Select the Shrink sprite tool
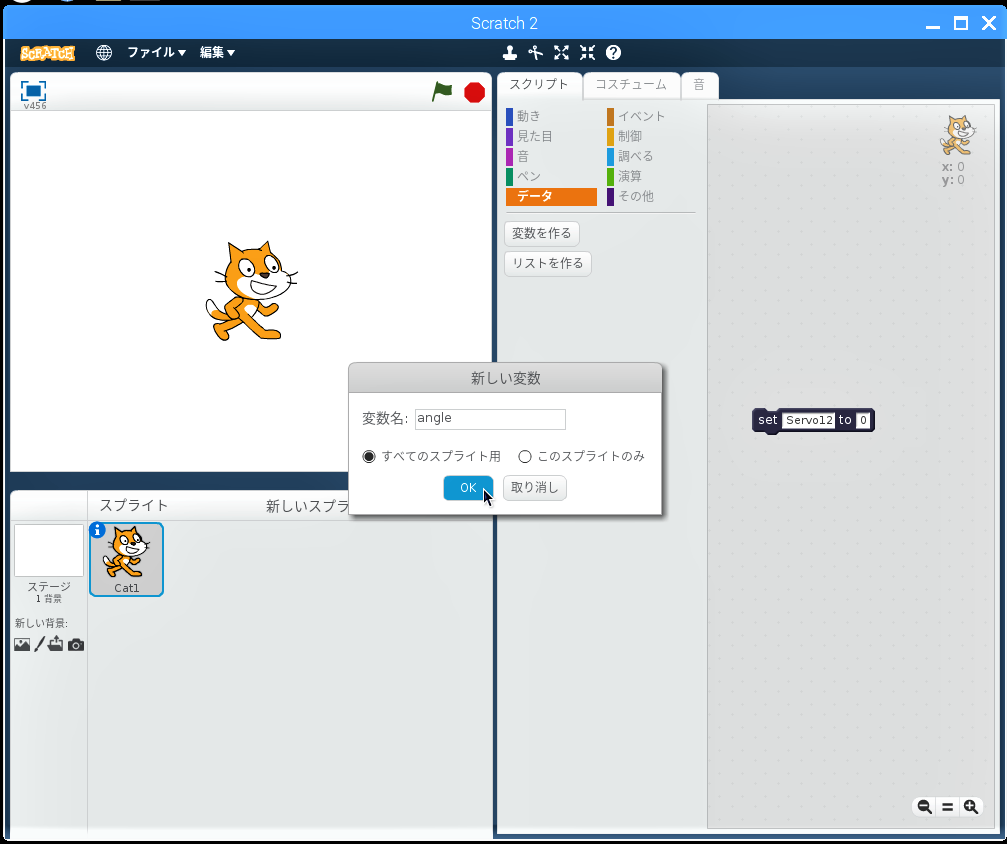1007x844 pixels. pos(587,53)
